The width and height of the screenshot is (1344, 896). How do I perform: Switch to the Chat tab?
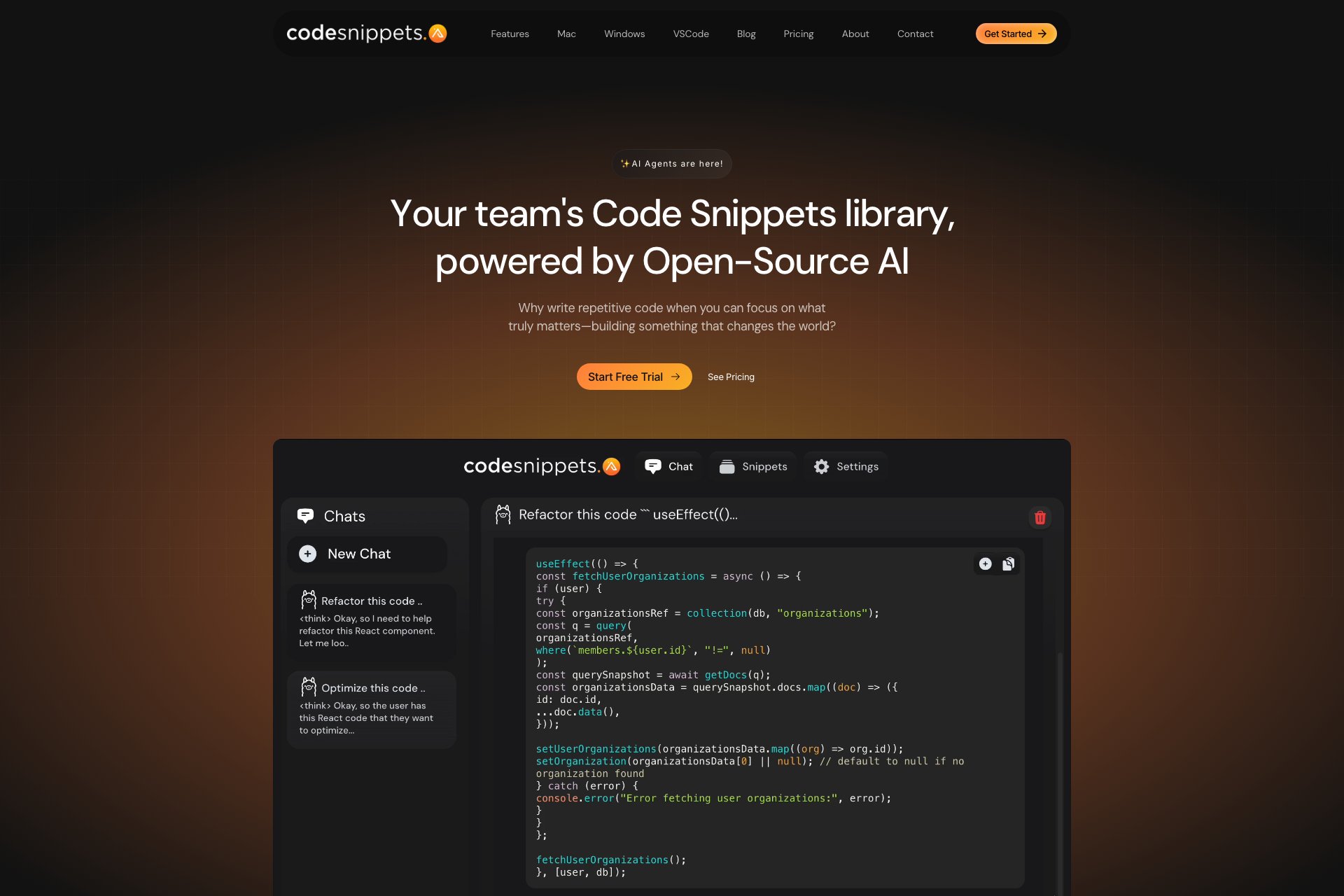(668, 466)
